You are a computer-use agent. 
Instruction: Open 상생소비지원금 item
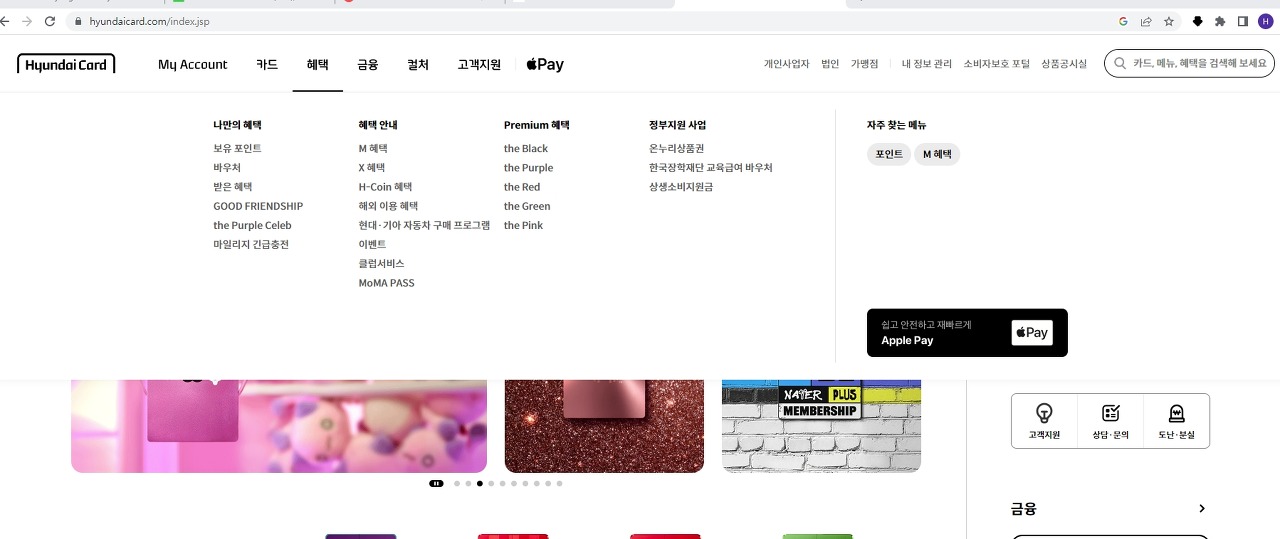[681, 187]
